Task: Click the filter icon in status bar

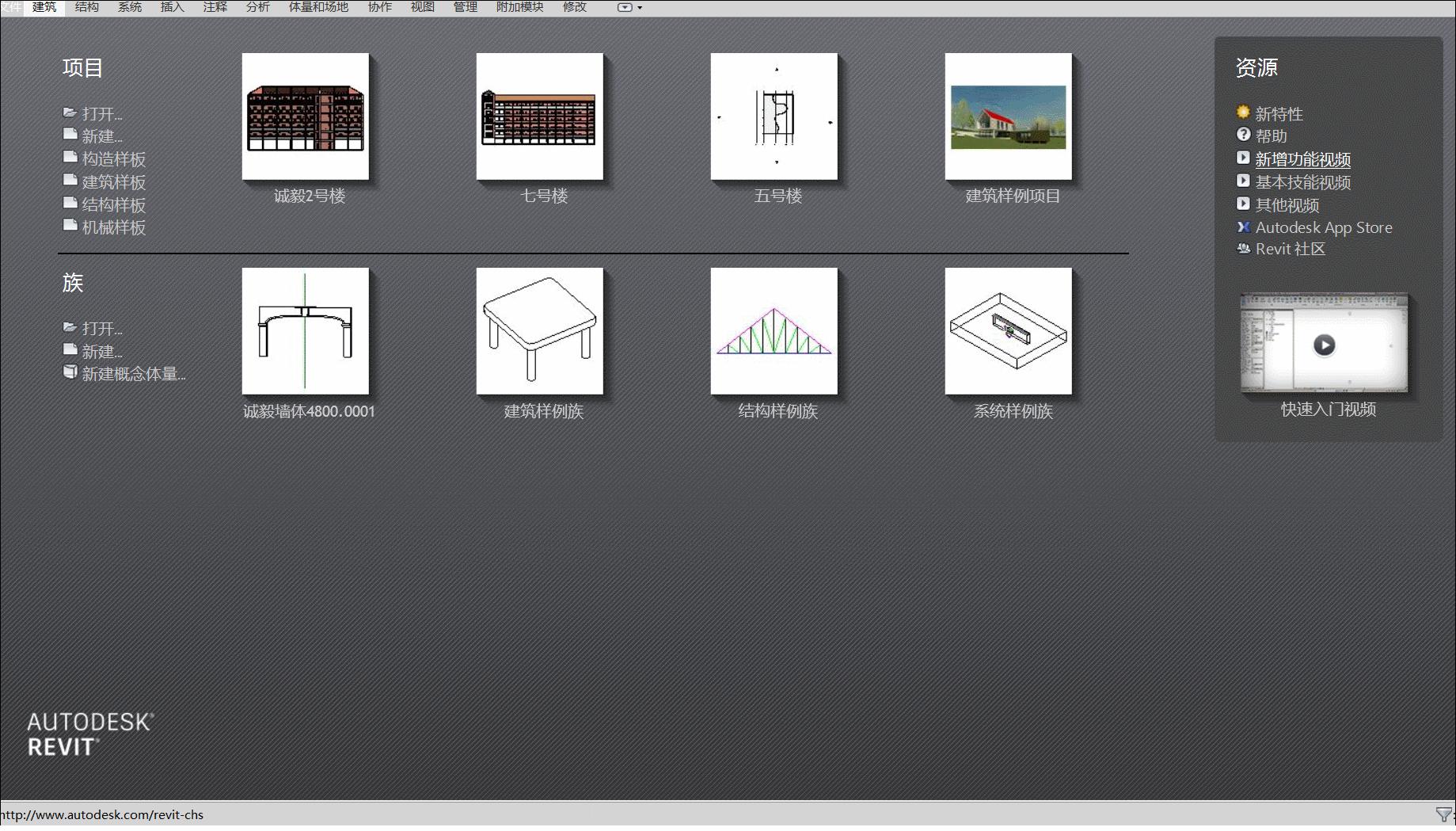Action: coord(1444,814)
